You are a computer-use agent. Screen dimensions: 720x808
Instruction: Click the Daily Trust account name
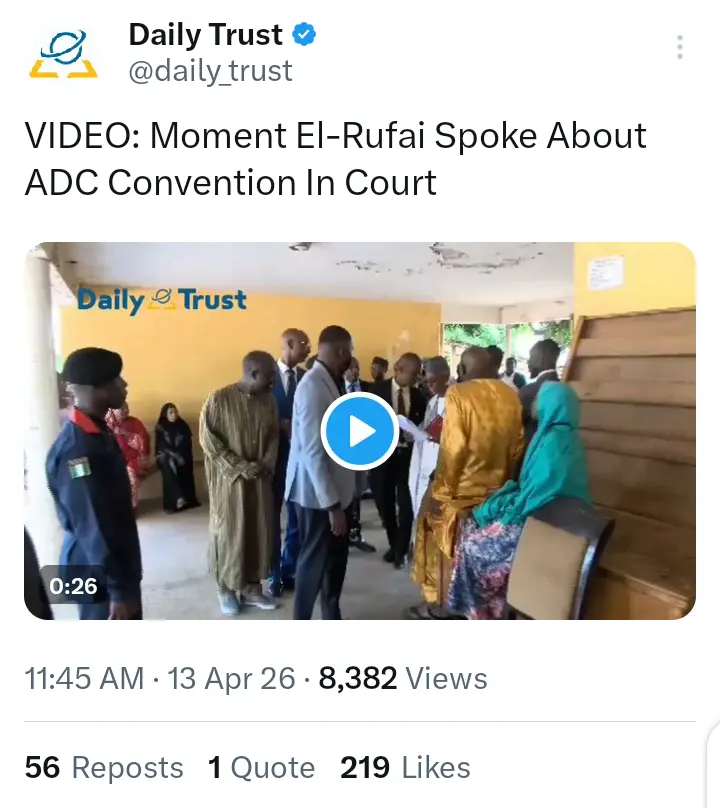click(205, 35)
